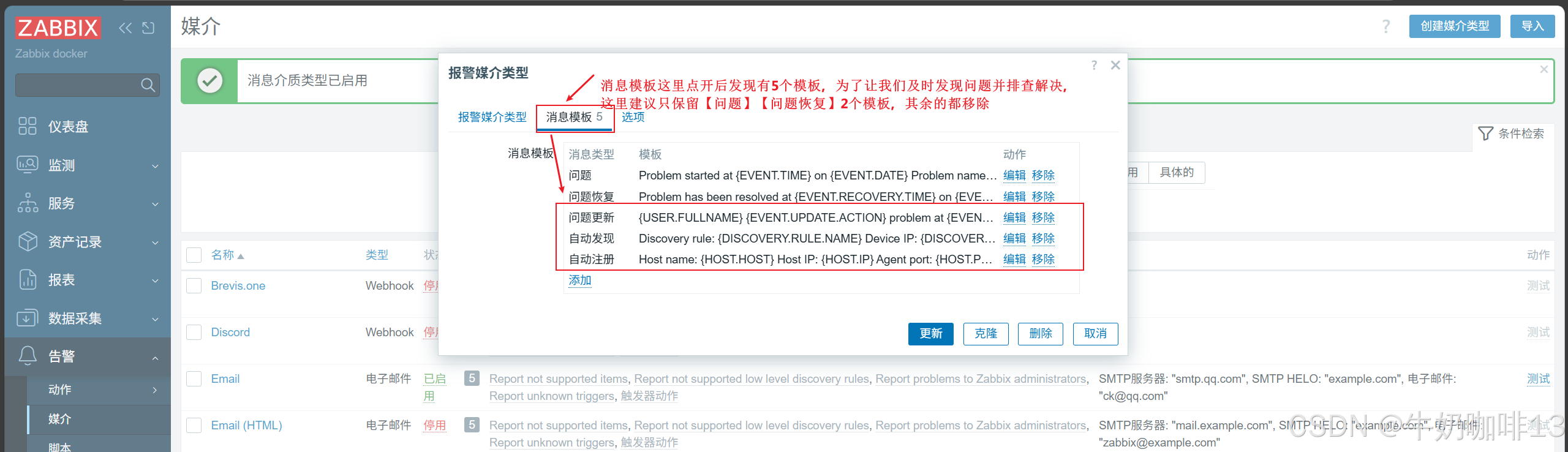
Task: Remove the 自动发现 message template
Action: coord(1043,238)
